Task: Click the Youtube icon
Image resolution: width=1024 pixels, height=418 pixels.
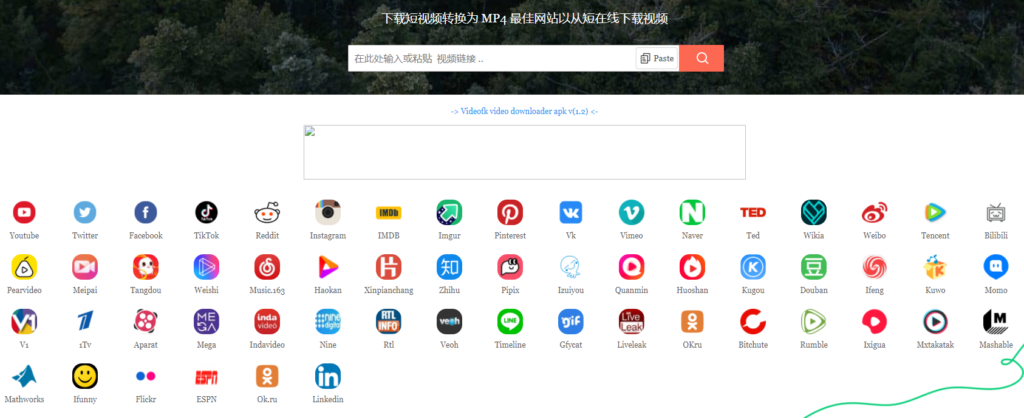Action: click(24, 212)
